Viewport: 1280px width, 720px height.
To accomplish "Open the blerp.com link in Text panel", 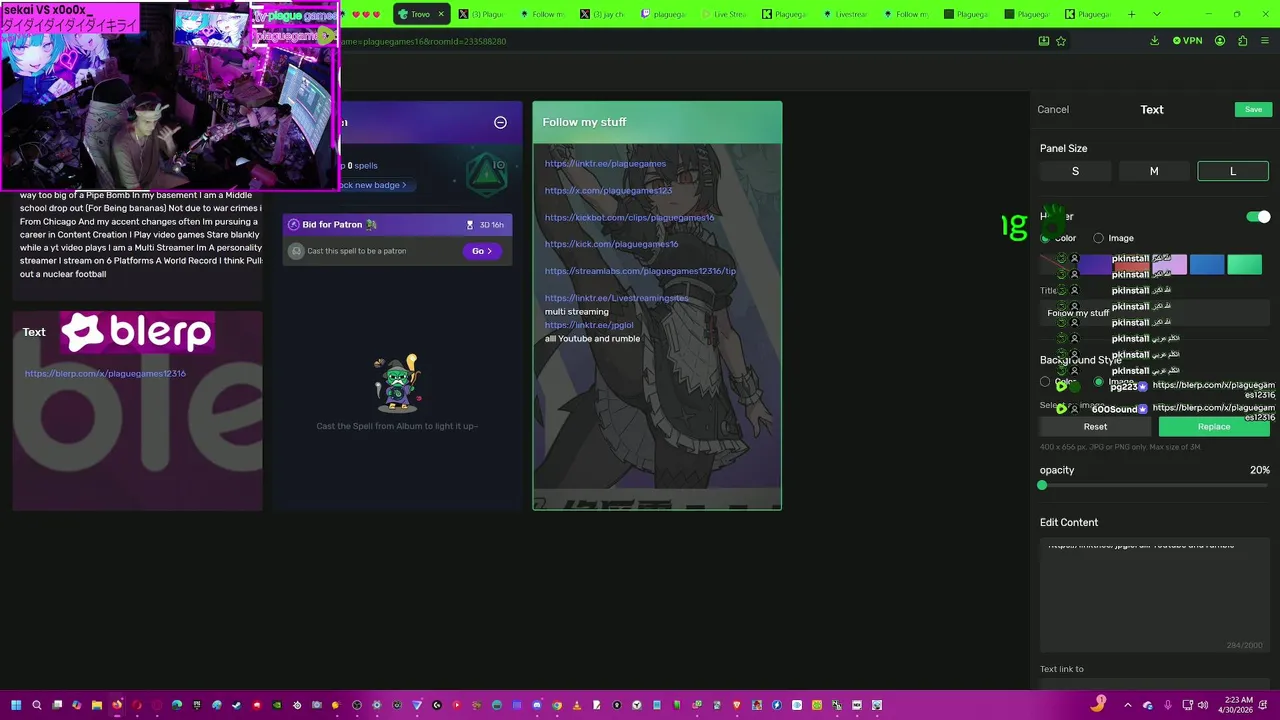I will (105, 374).
